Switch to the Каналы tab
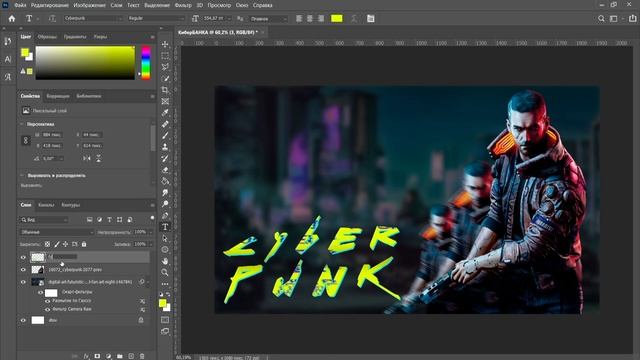Screen dimensions: 640x360 (46, 205)
